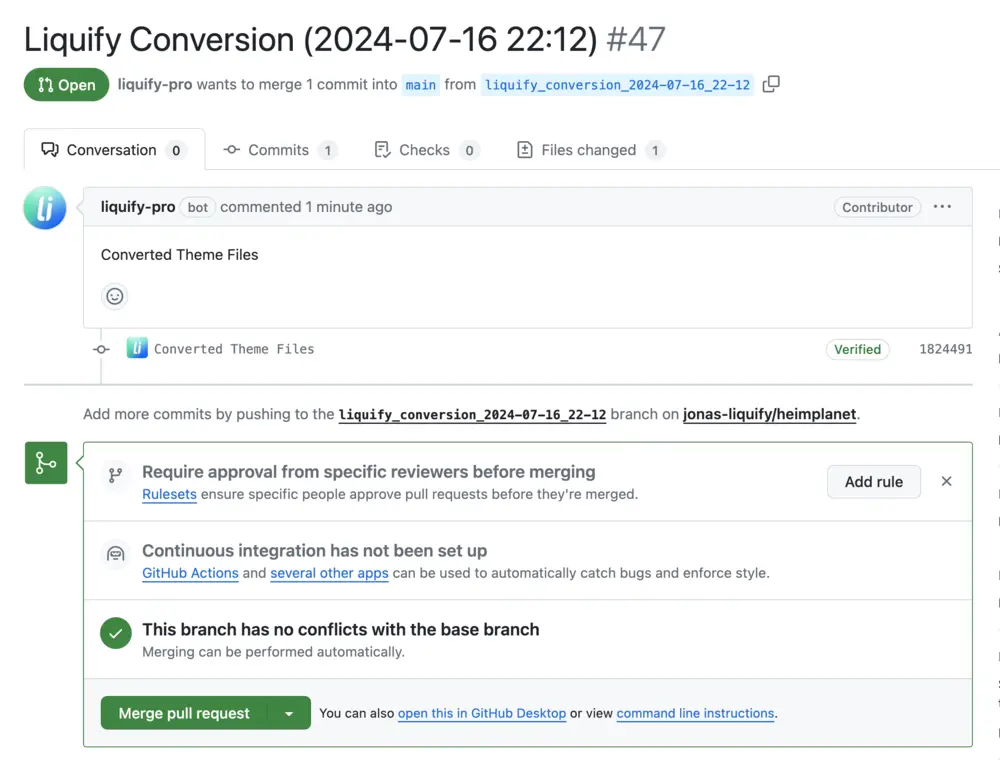1000x763 pixels.
Task: Click the green Open status badge
Action: pos(66,85)
